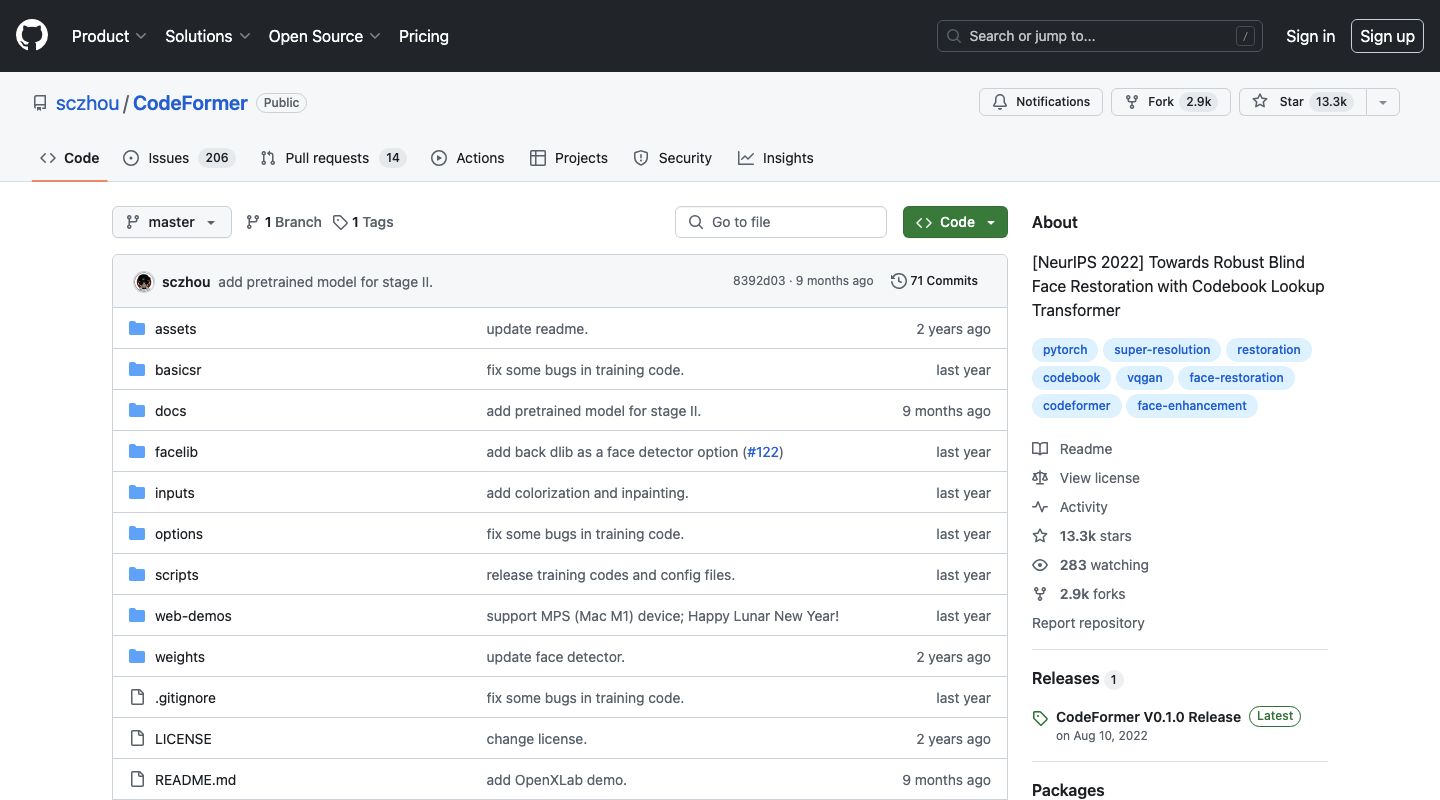Click the README.md file icon

[x=137, y=780]
